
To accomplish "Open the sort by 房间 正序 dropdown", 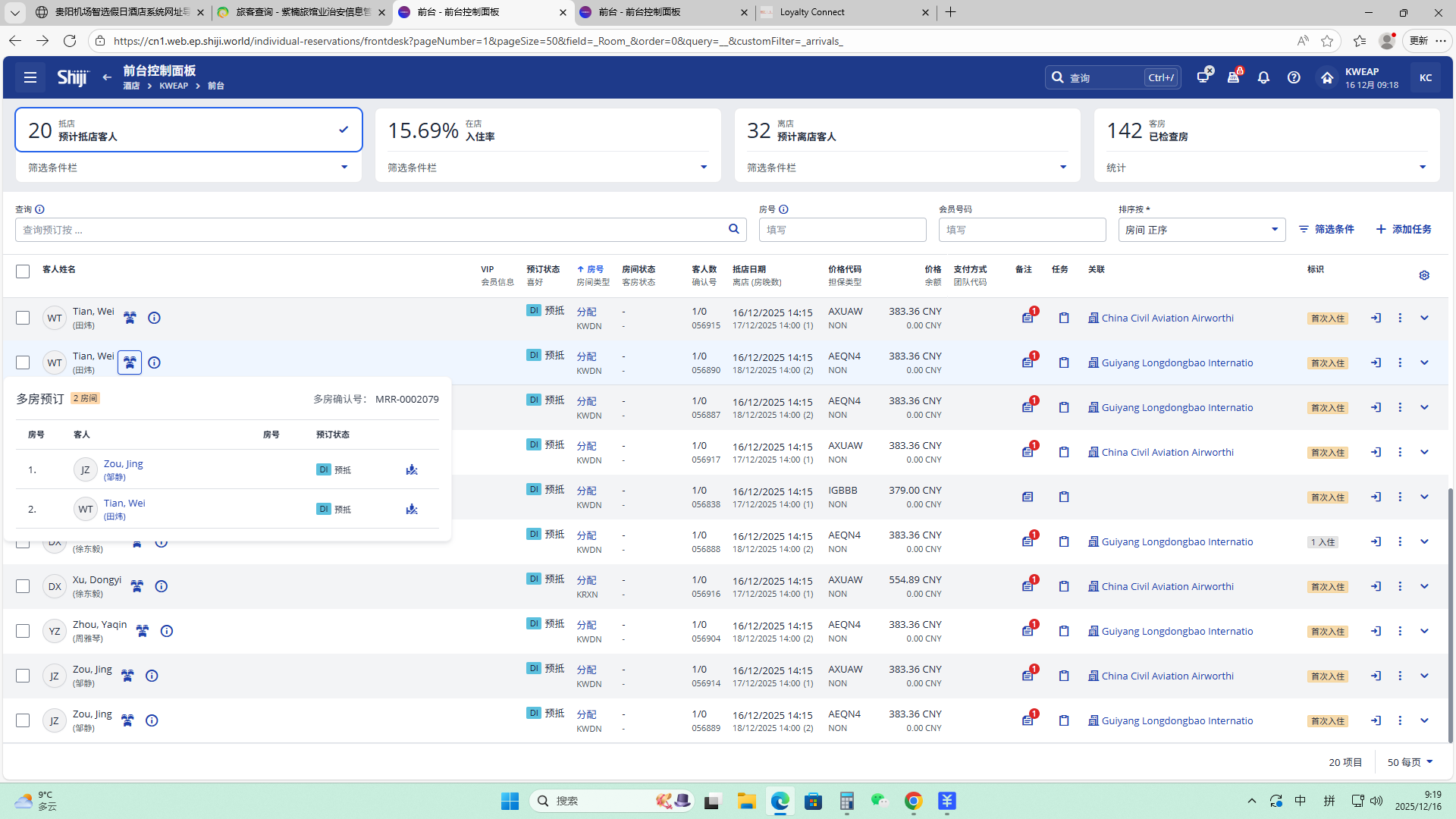I will pyautogui.click(x=1201, y=230).
